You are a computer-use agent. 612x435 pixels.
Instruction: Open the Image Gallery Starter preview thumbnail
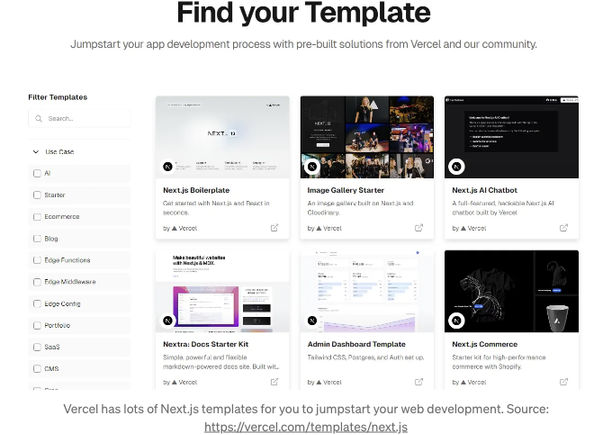[367, 137]
